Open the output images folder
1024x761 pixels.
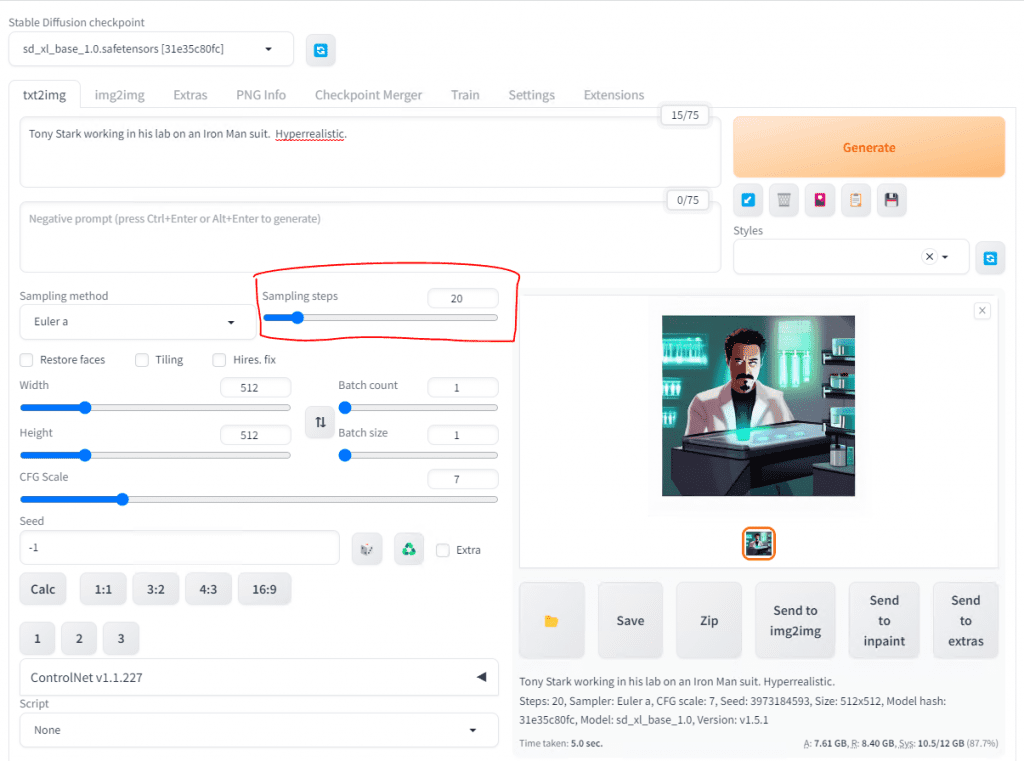pos(552,621)
